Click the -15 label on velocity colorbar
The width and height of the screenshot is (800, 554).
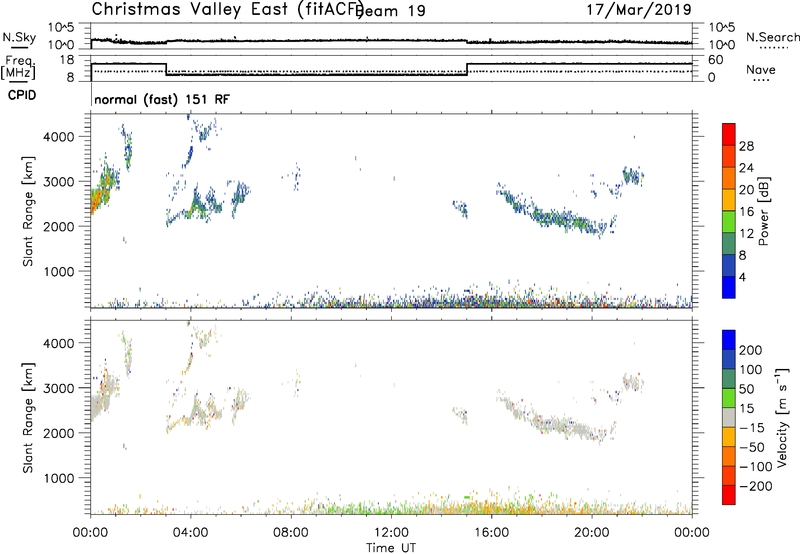[x=752, y=428]
